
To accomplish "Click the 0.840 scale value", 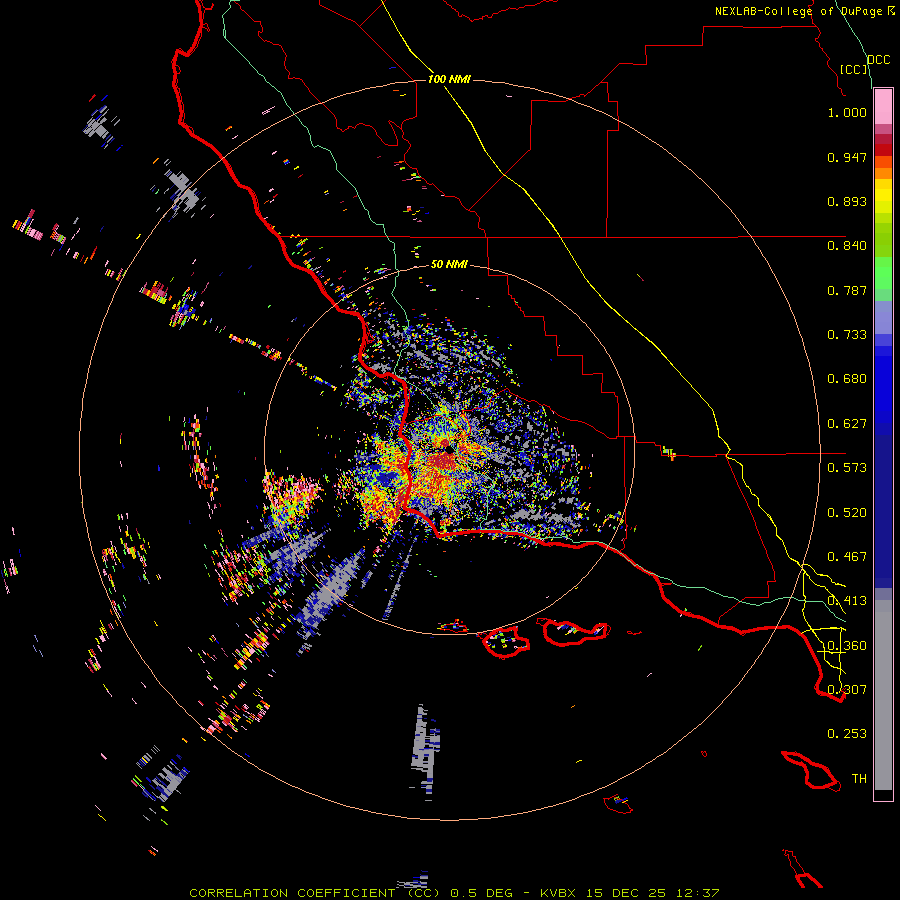I will pos(847,246).
